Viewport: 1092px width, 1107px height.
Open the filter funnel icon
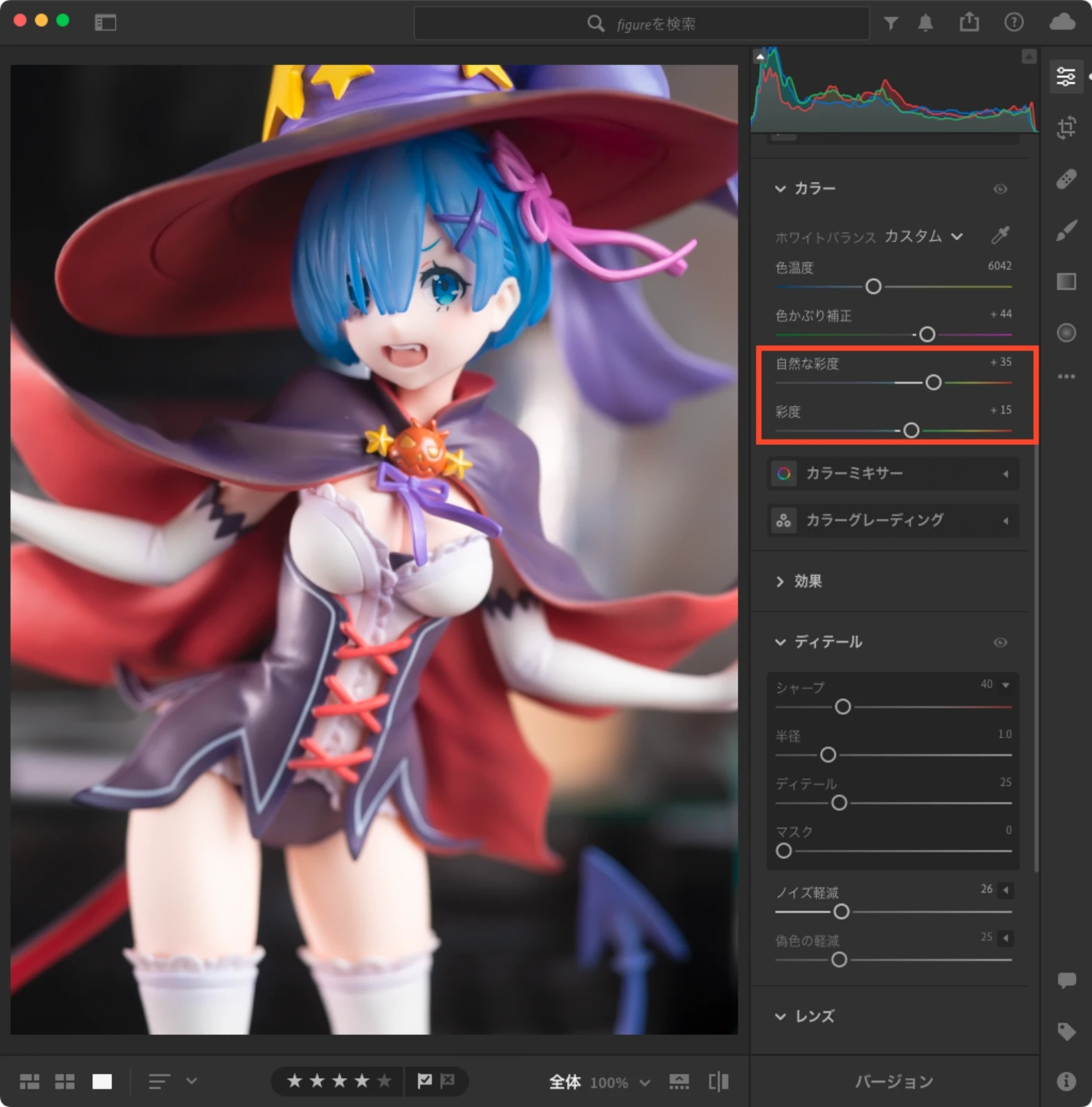[891, 24]
